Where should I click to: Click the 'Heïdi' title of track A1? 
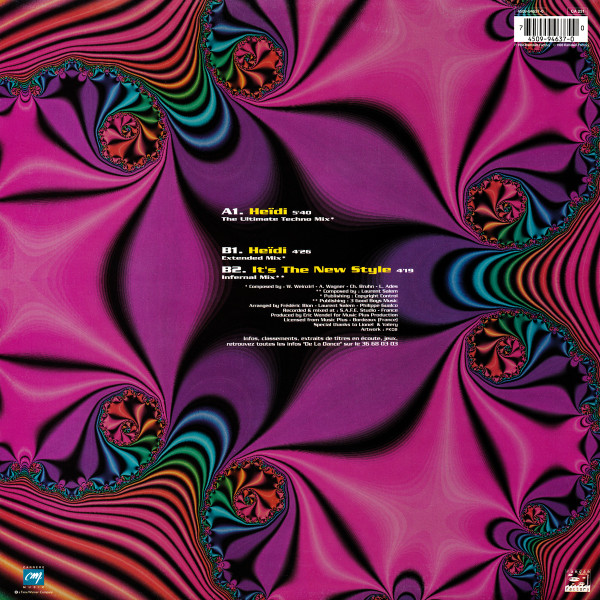(267, 211)
